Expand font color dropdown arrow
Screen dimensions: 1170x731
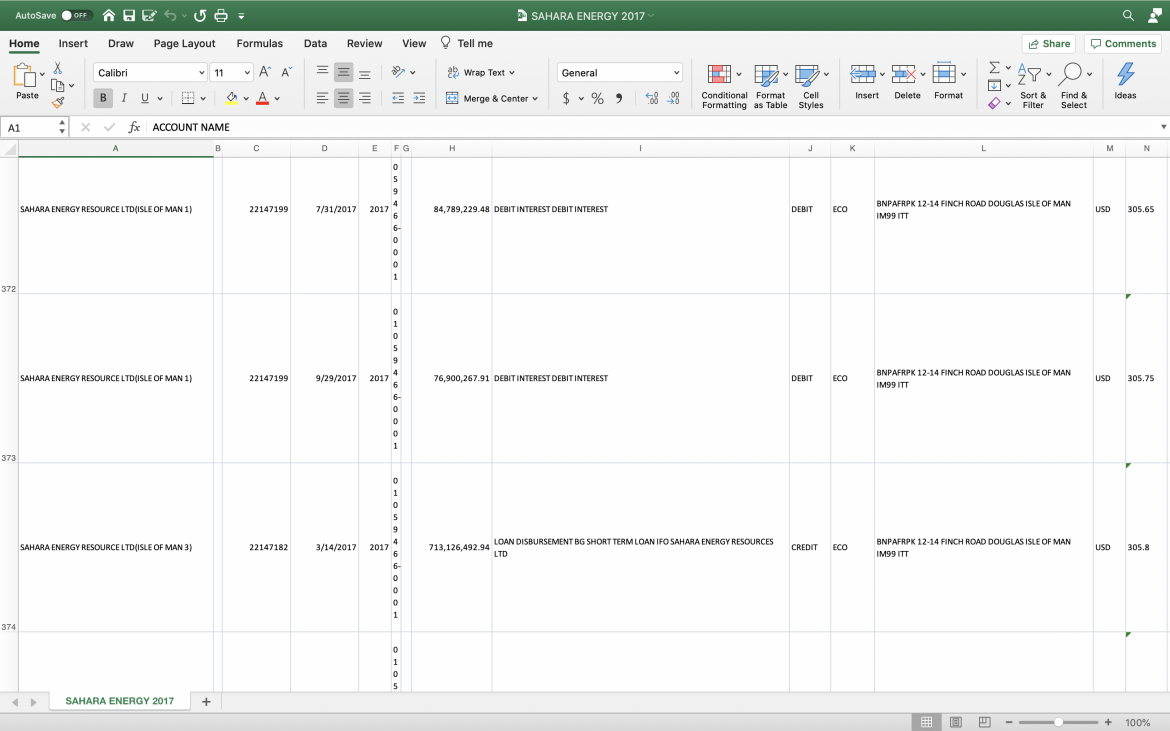coord(277,98)
